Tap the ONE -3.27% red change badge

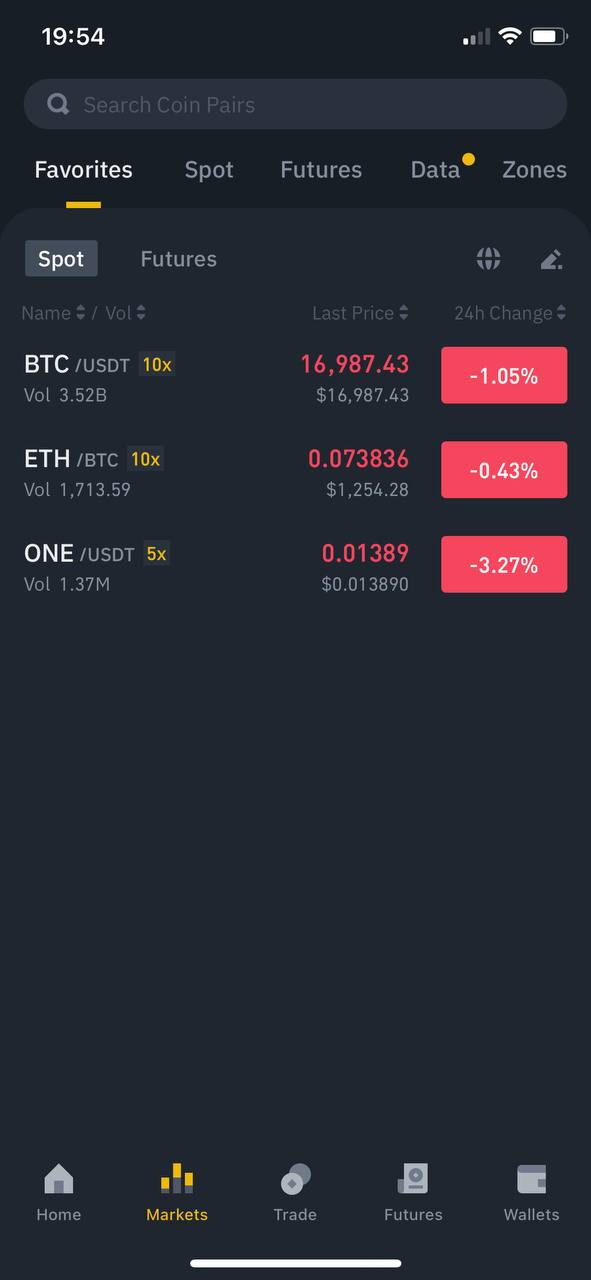tap(504, 565)
